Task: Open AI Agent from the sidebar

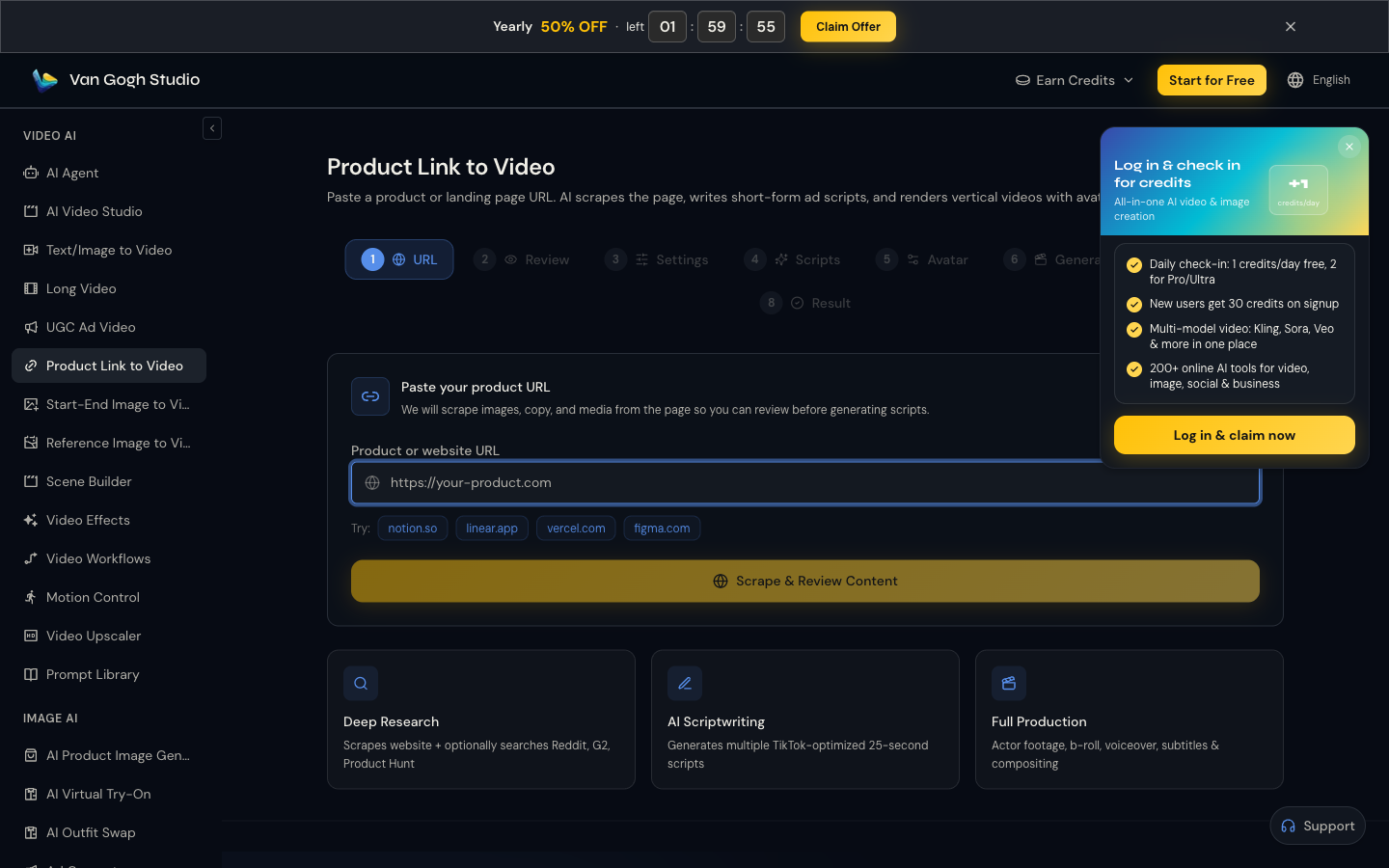Action: 109,173
